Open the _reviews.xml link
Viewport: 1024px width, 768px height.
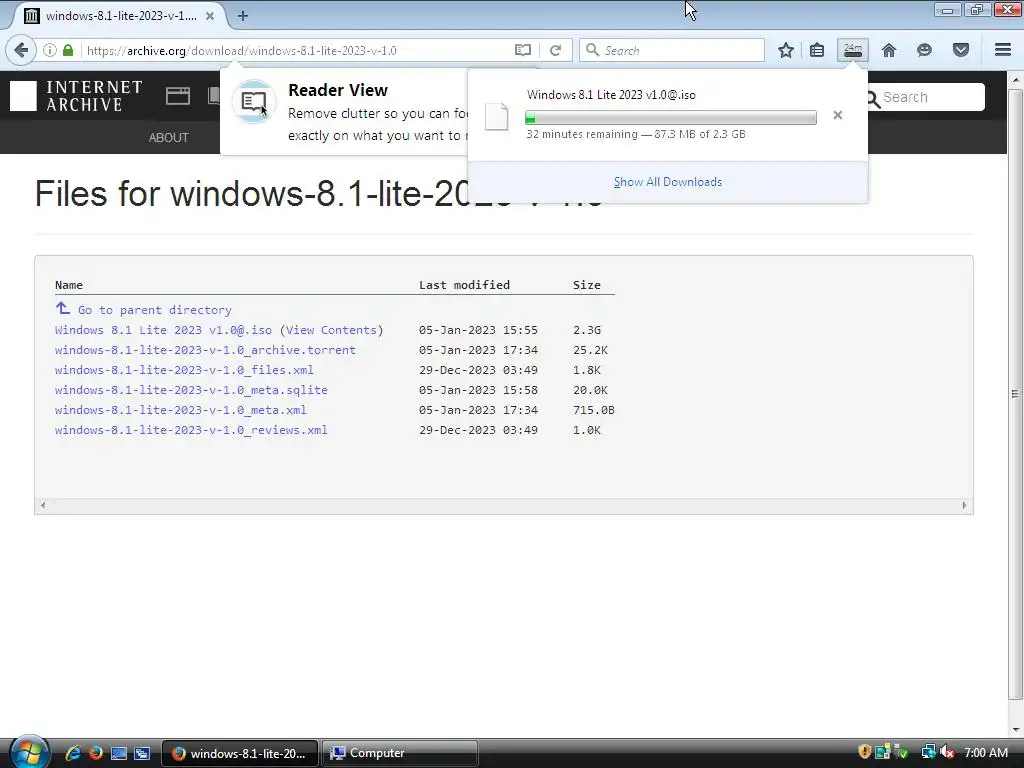(191, 430)
